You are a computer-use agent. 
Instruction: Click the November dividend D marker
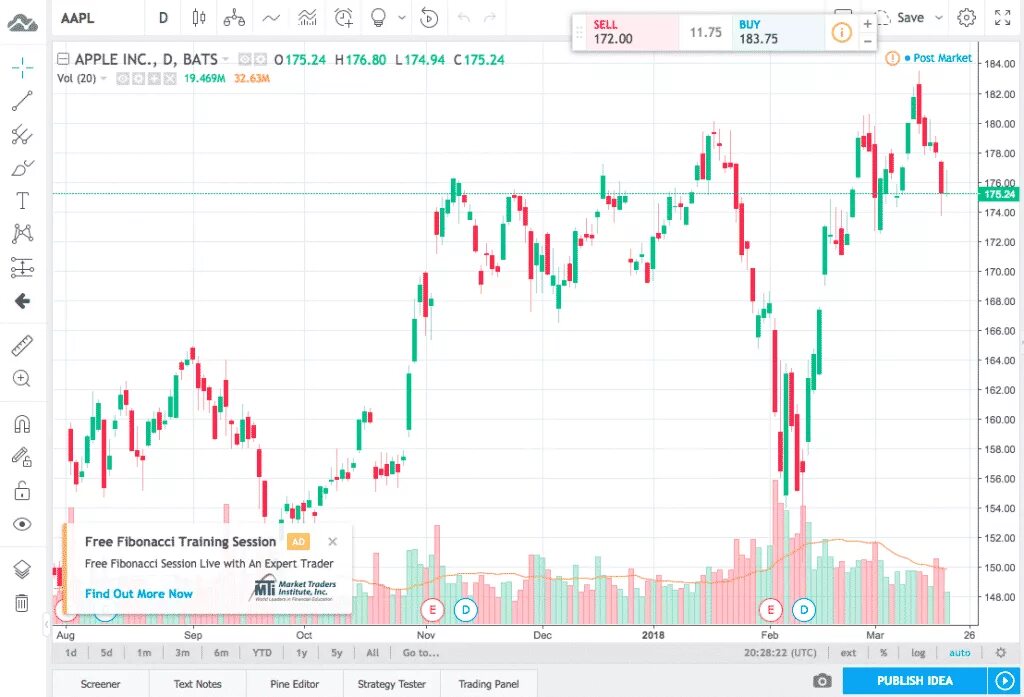click(466, 610)
